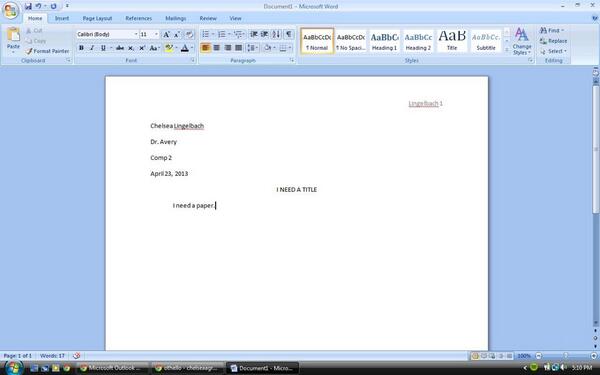Apply Heading 2 style
Image resolution: width=600 pixels, height=375 pixels.
pos(418,41)
